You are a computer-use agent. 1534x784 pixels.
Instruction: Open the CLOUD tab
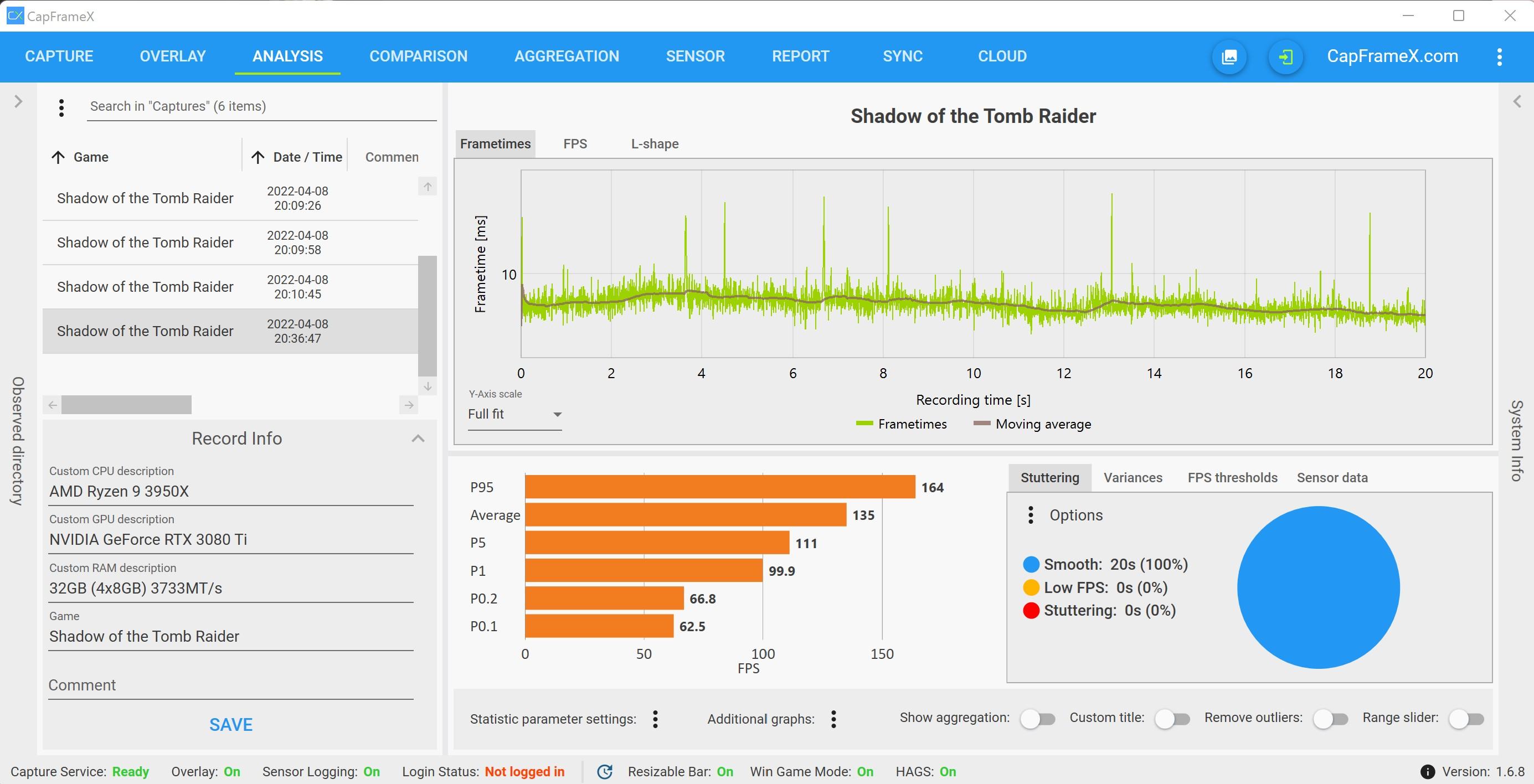(1002, 56)
